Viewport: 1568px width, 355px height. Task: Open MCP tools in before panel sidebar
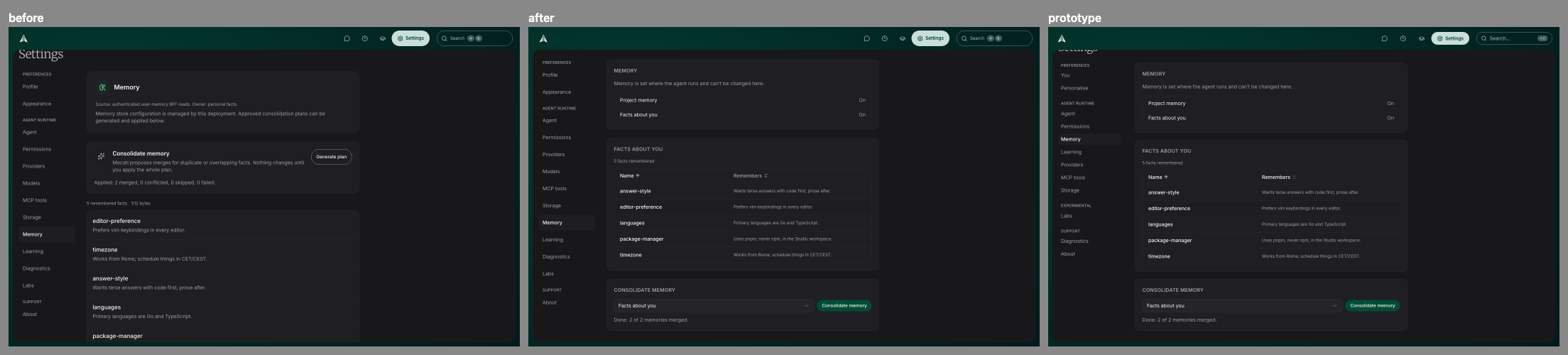point(47,200)
